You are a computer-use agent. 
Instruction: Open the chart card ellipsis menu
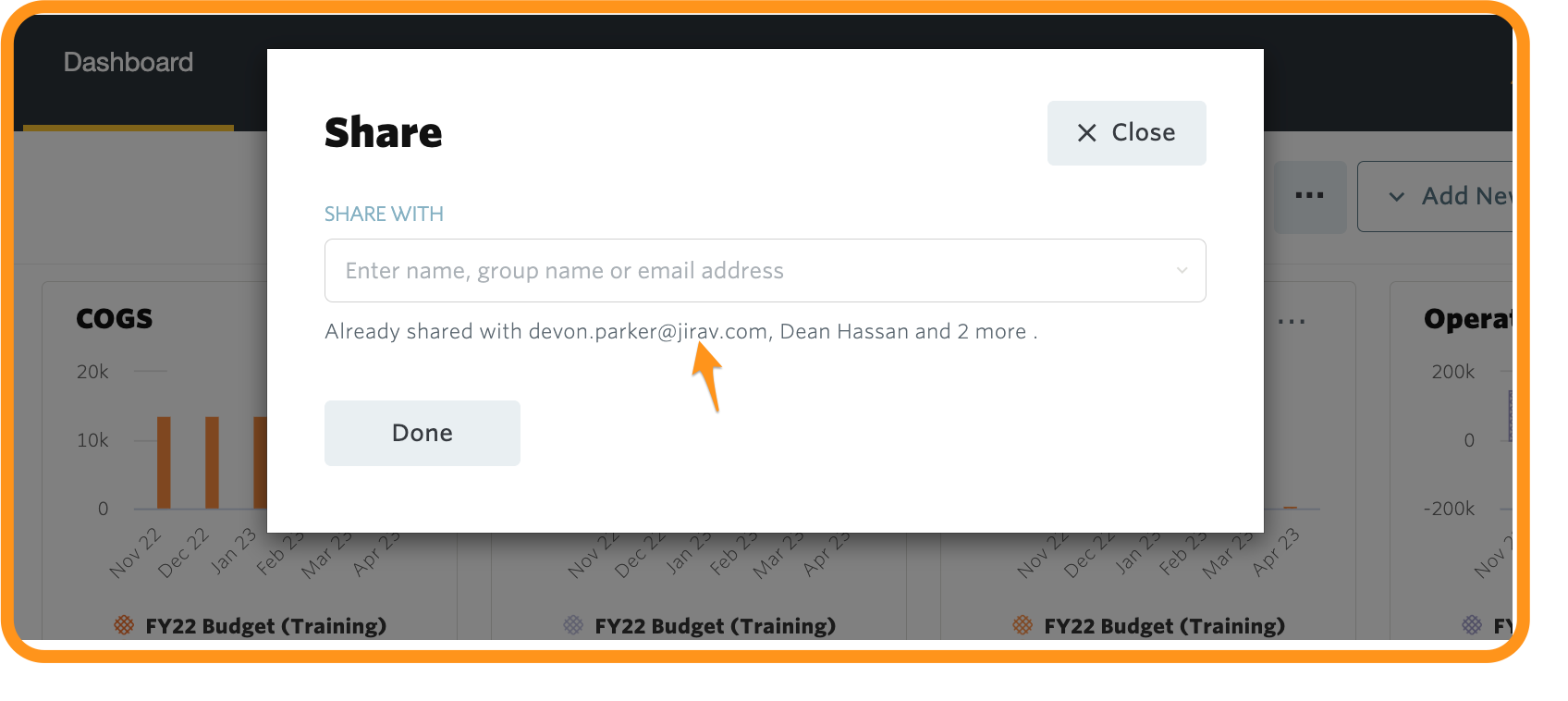[x=1292, y=322]
